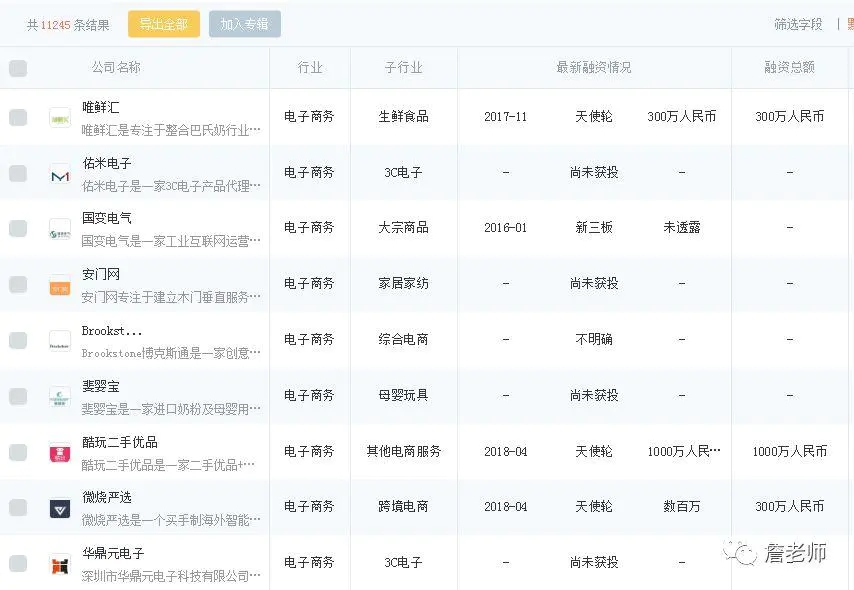Click the 行业 column header
This screenshot has height=590, width=854.
[x=310, y=68]
